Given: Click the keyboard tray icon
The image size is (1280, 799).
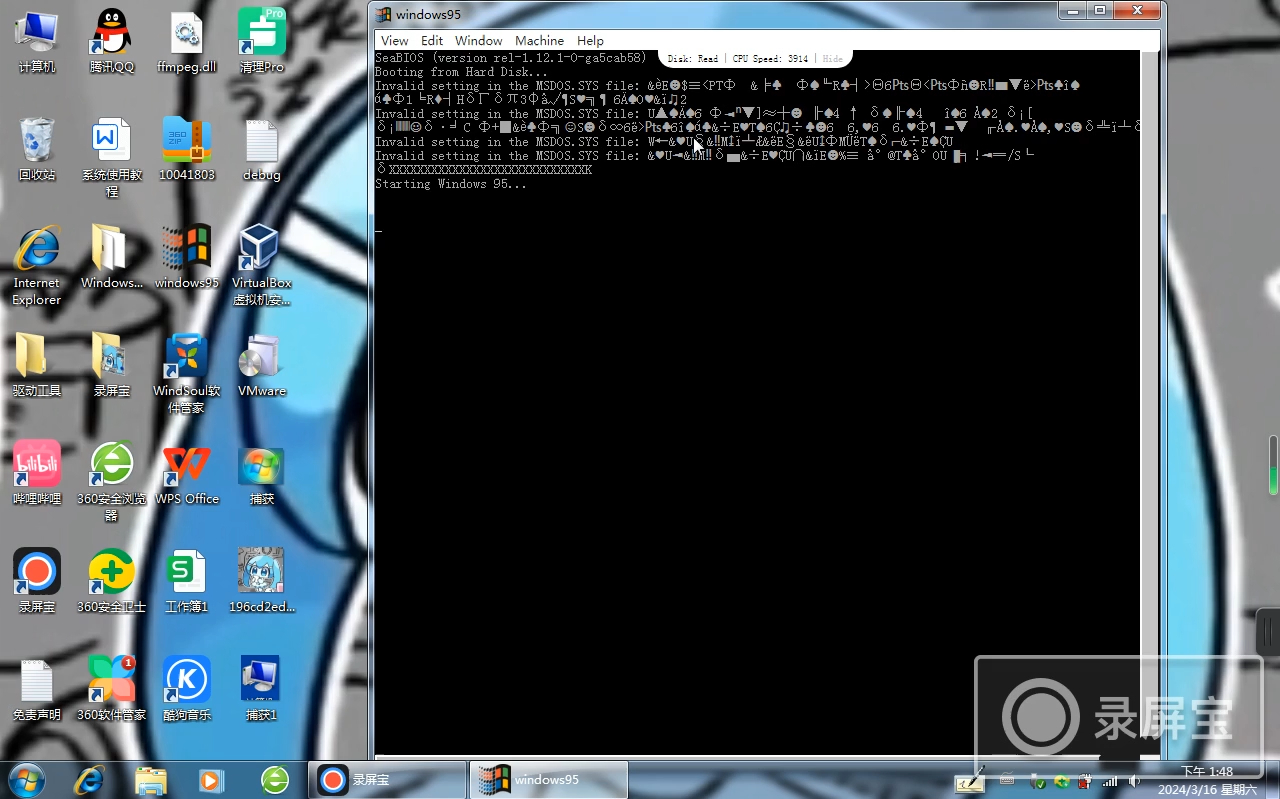Looking at the screenshot, I should (x=1007, y=780).
